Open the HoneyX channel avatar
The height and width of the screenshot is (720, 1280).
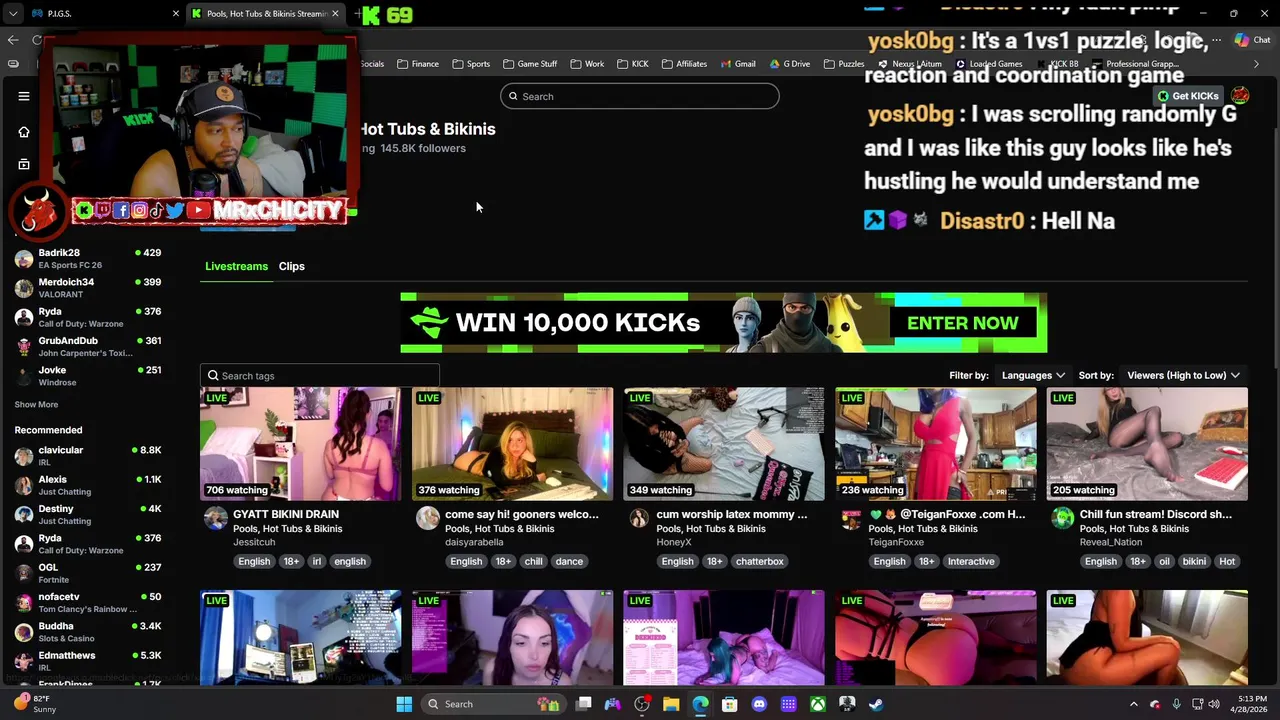point(639,518)
